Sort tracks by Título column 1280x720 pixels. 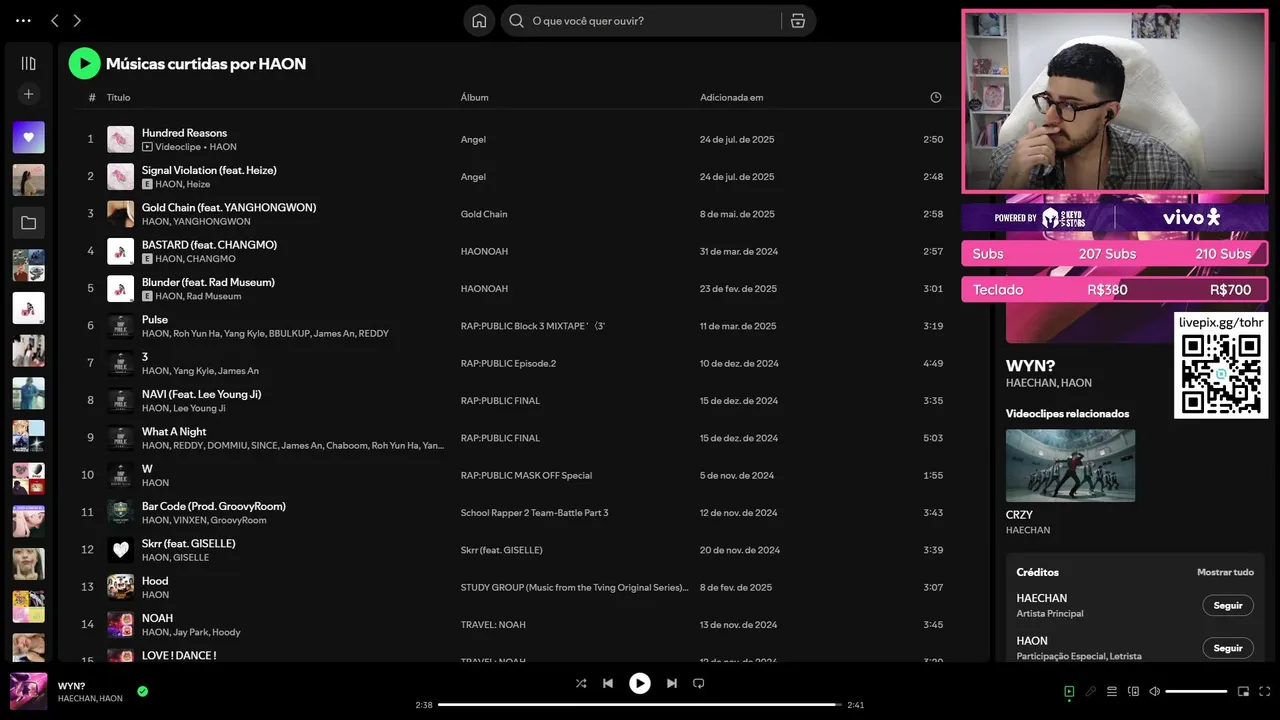point(118,97)
